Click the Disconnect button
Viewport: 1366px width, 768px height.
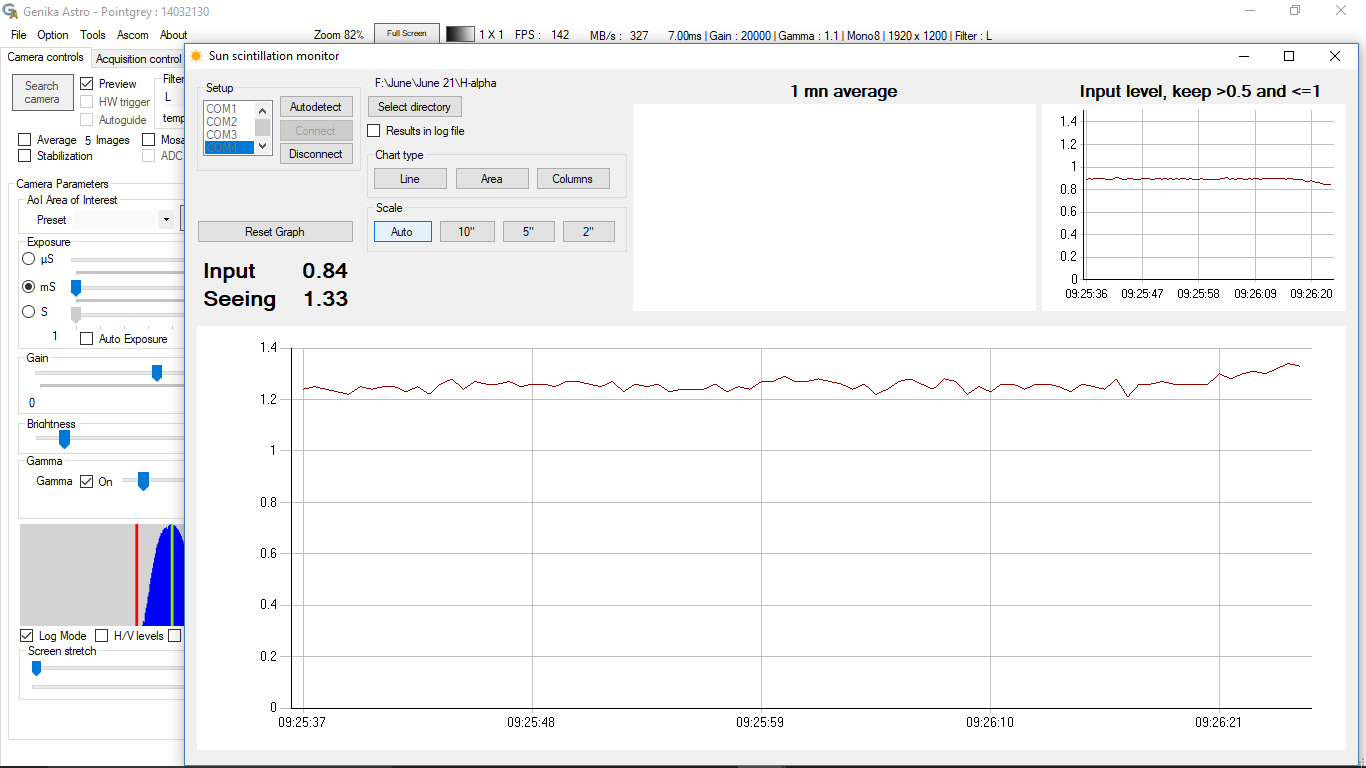(316, 154)
